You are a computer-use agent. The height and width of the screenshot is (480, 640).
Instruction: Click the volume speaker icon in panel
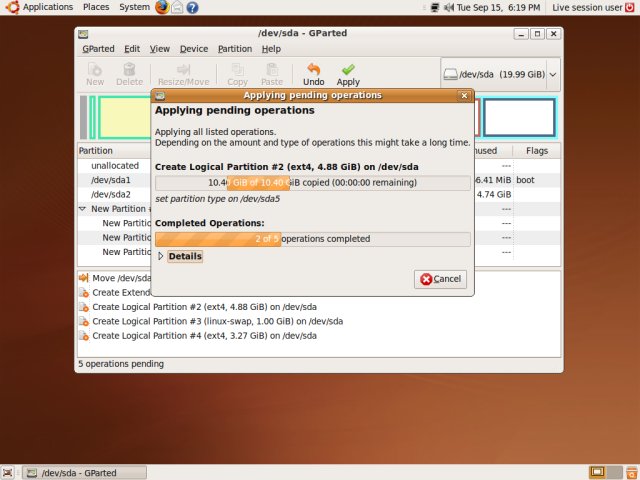tap(449, 7)
